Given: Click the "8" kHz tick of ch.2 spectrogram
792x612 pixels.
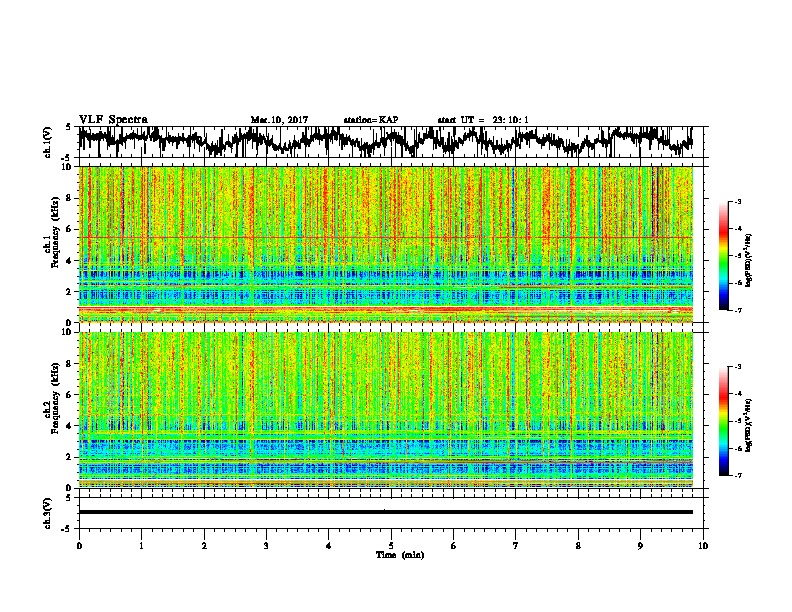Looking at the screenshot, I should (x=70, y=364).
